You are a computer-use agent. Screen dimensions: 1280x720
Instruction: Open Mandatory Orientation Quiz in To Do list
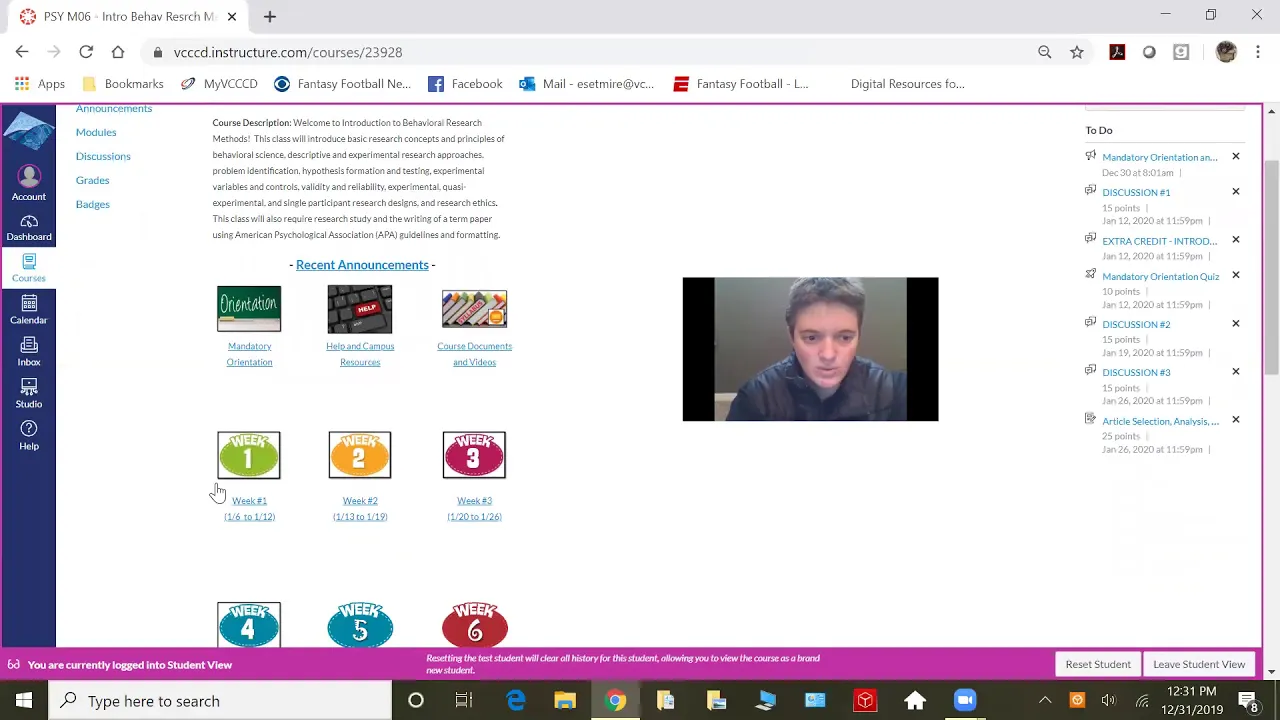point(1160,276)
